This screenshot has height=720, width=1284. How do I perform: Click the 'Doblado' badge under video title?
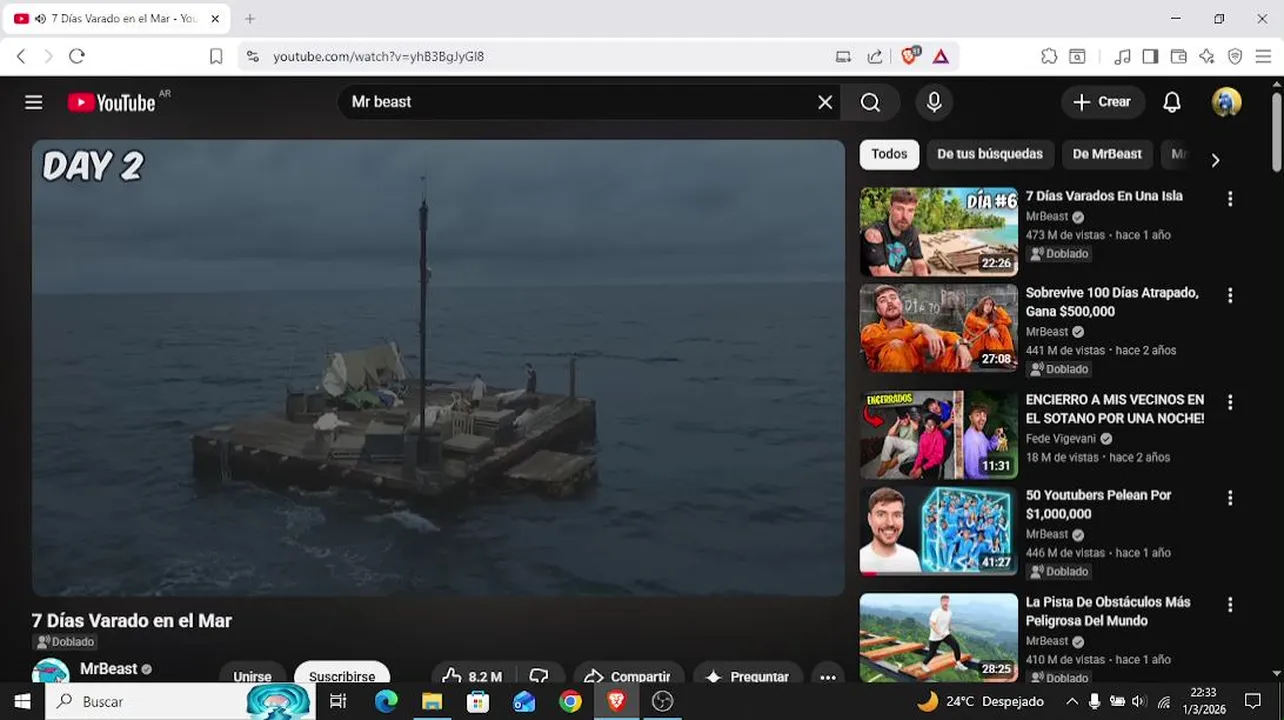[66, 642]
